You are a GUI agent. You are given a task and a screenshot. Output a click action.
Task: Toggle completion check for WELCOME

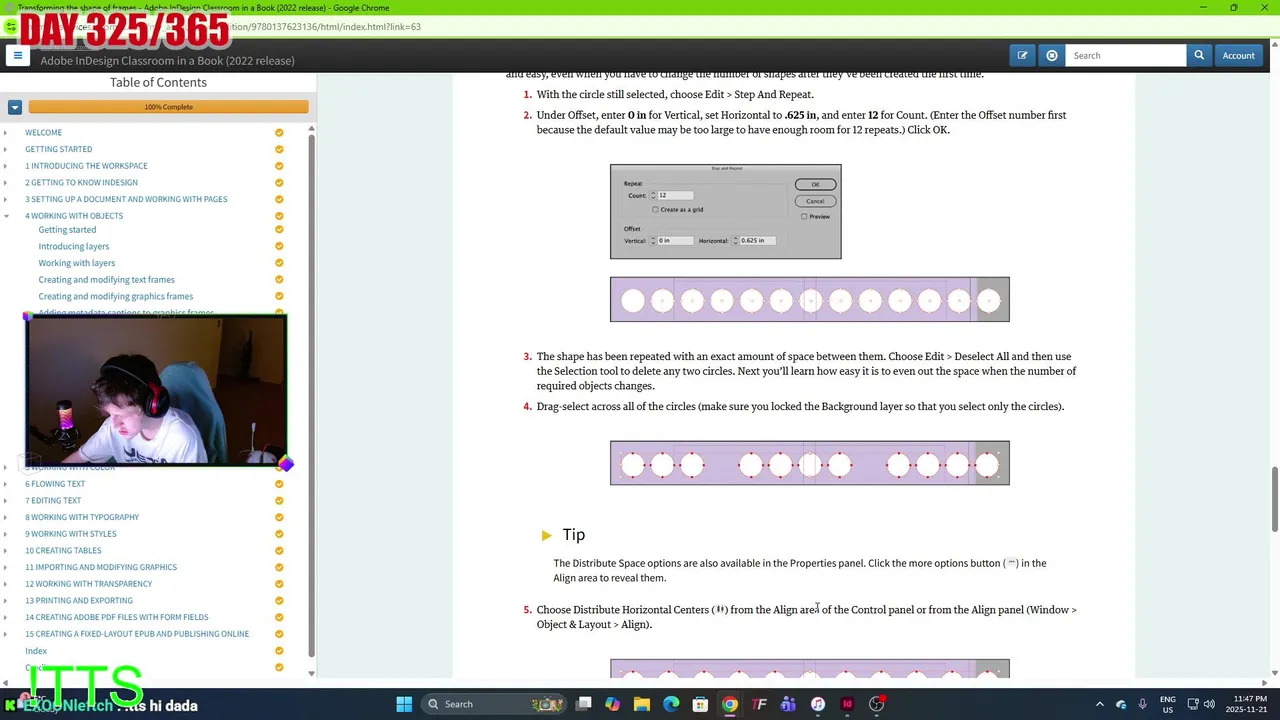click(x=279, y=132)
